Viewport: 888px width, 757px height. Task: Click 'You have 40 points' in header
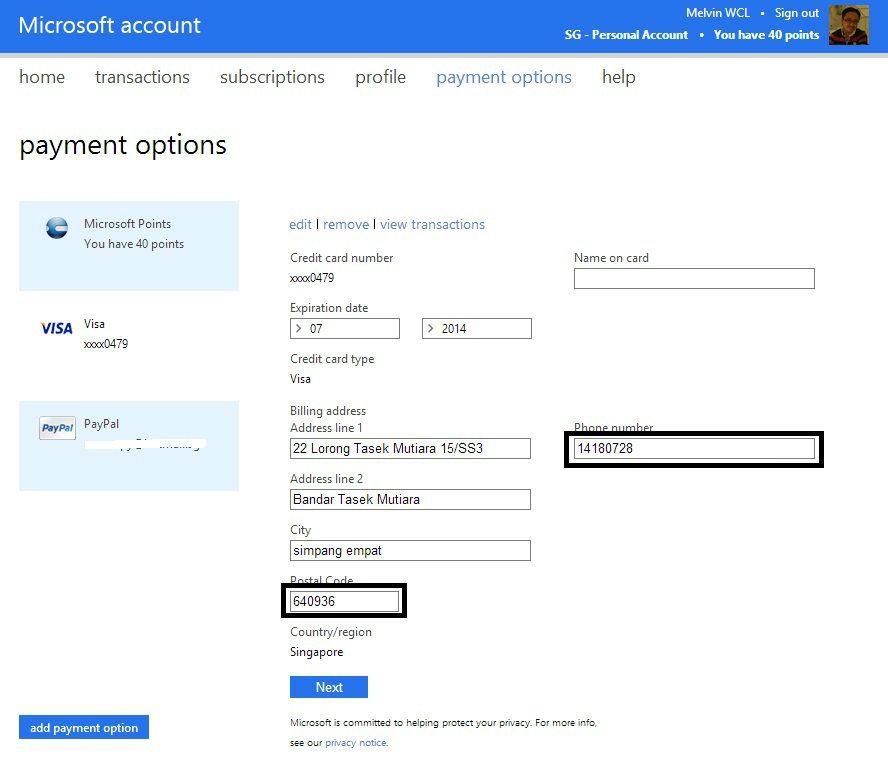click(x=766, y=35)
